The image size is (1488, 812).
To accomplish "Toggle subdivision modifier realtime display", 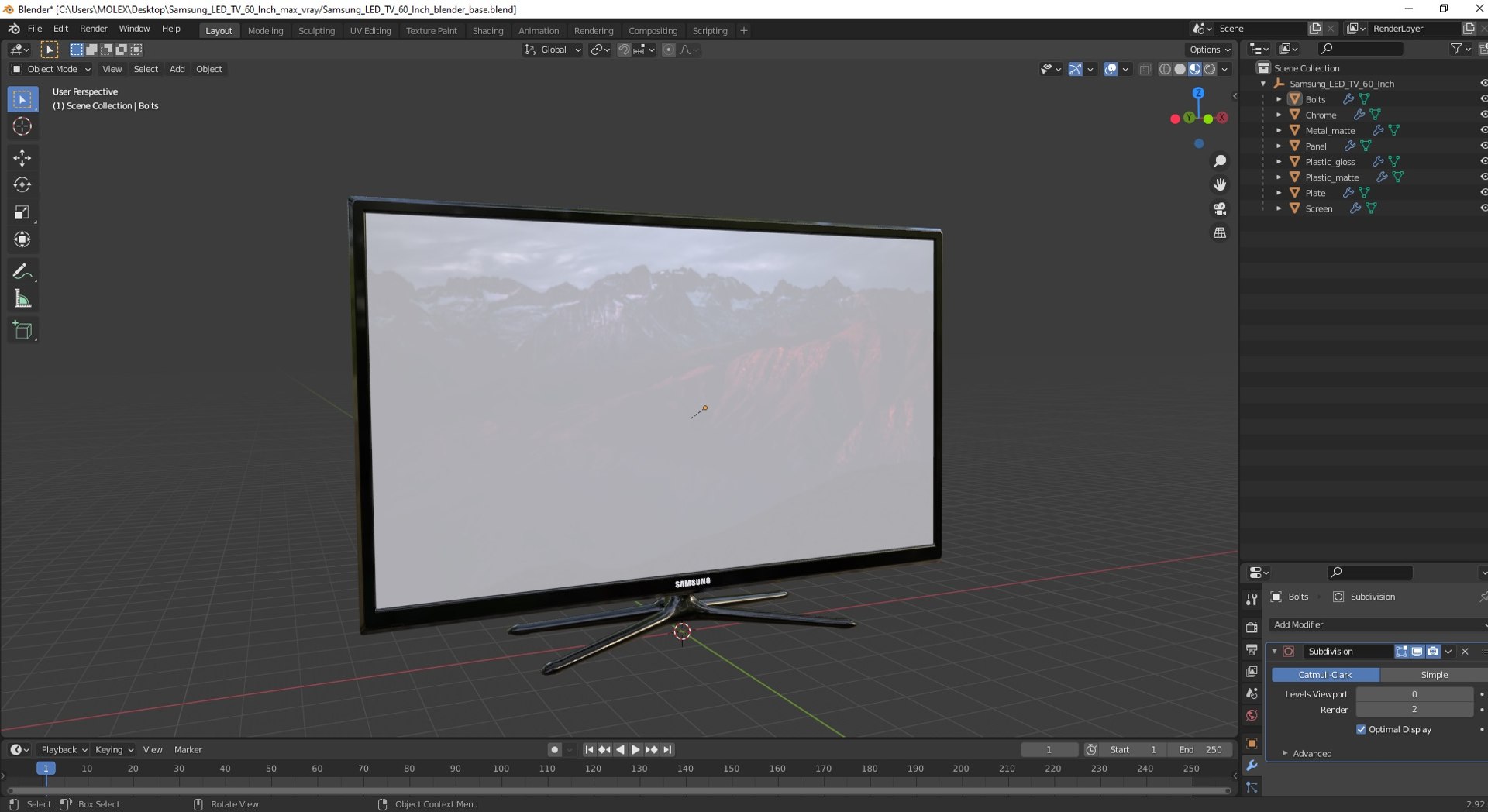I will 1417,652.
